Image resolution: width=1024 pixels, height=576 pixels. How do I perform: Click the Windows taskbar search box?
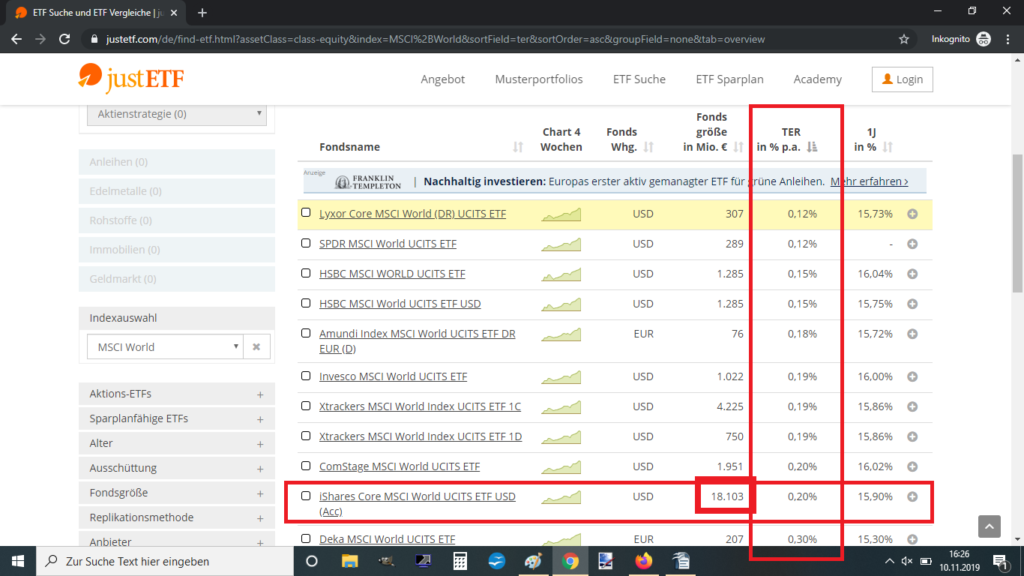(x=165, y=561)
